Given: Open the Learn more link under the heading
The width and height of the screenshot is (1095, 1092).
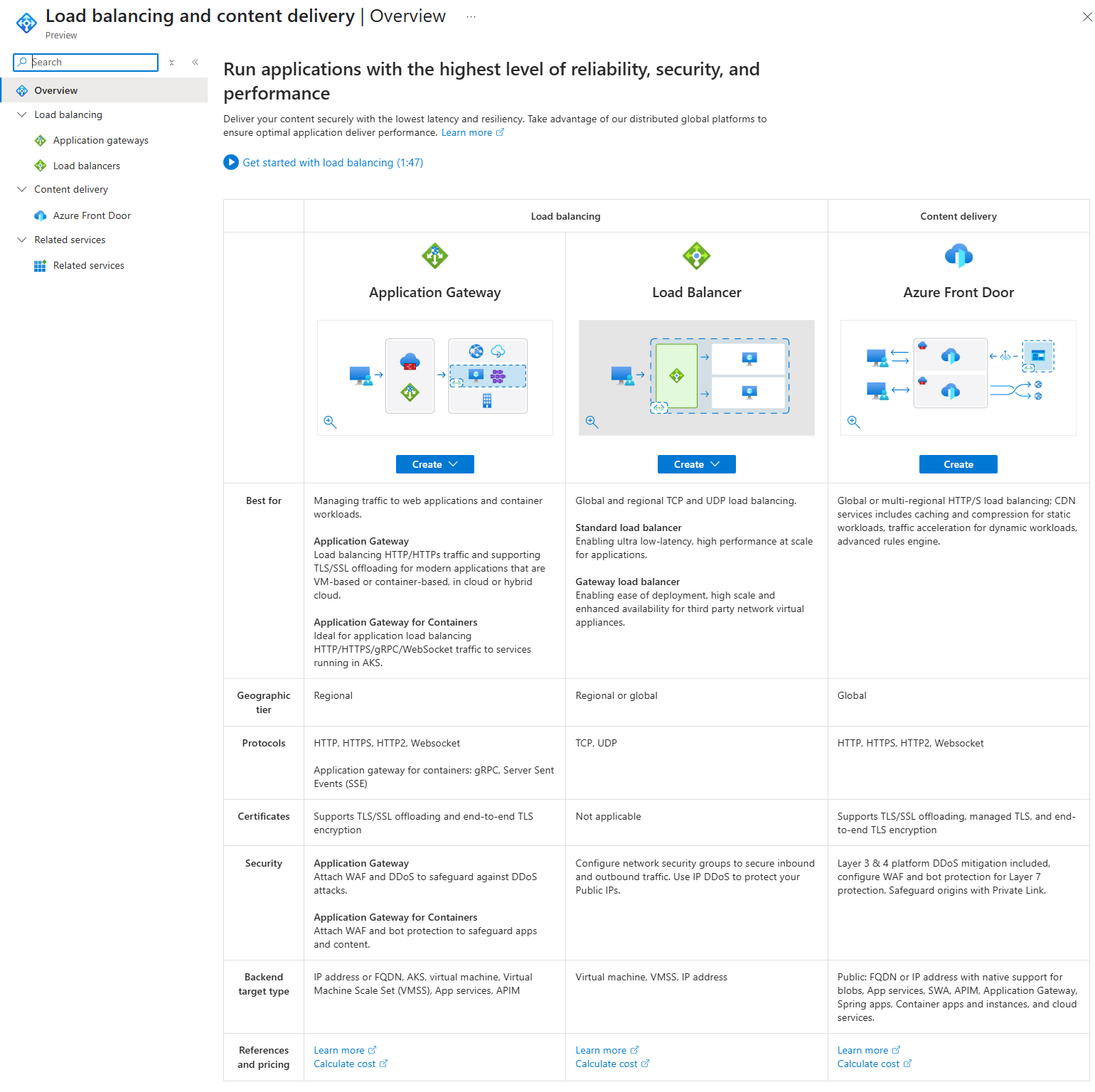Looking at the screenshot, I should [x=472, y=133].
